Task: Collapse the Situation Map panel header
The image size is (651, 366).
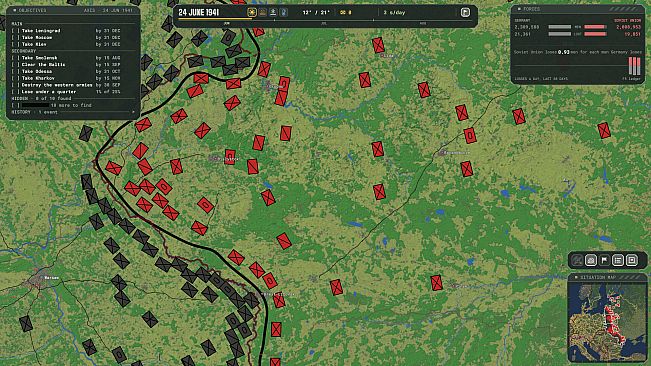Action: pos(607,277)
